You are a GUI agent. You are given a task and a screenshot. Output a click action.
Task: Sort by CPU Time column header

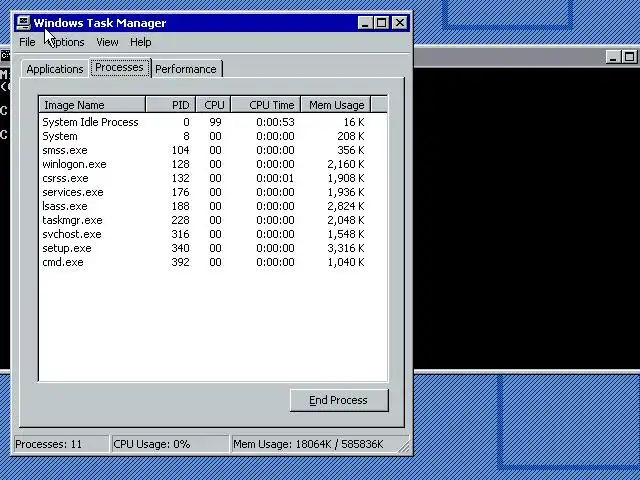click(266, 105)
